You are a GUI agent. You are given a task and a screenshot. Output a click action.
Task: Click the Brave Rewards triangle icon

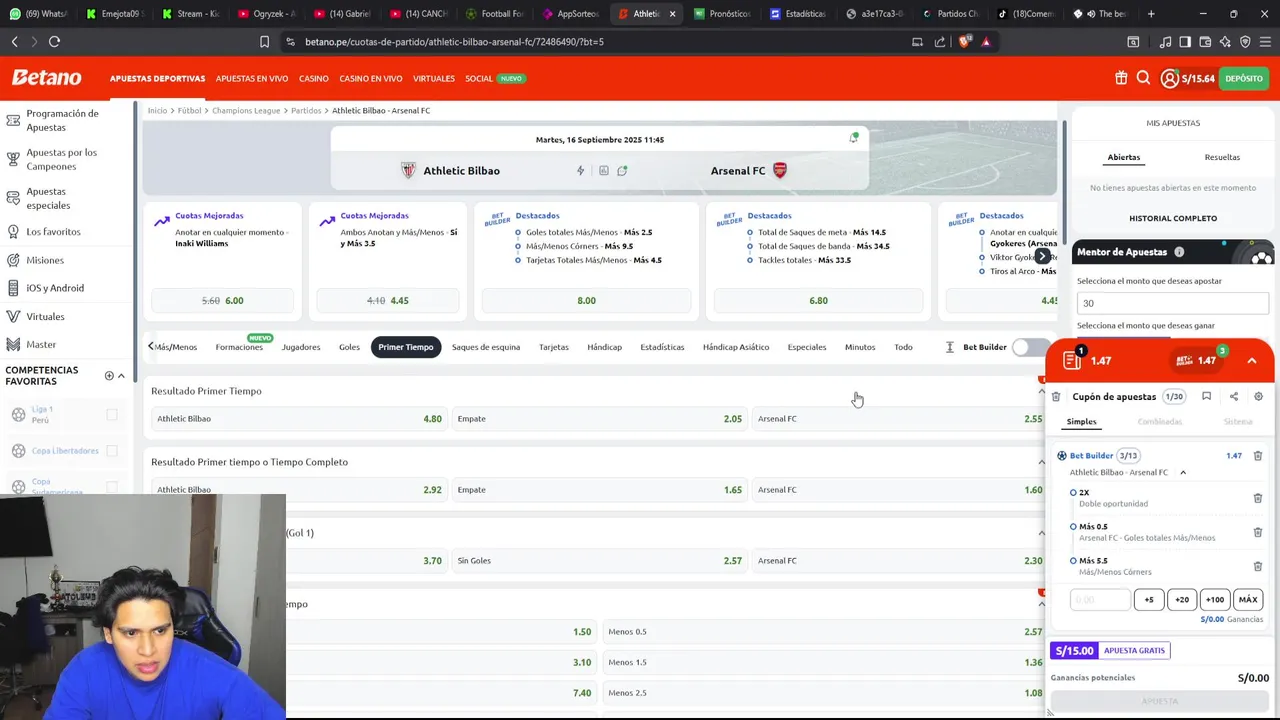[986, 42]
